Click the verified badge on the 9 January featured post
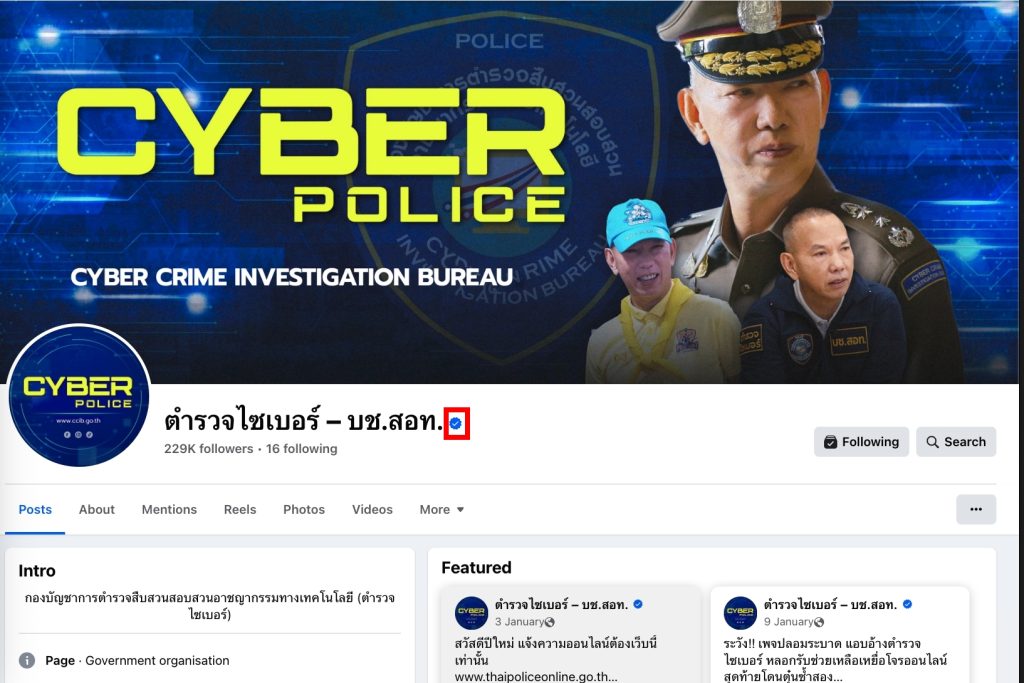 point(907,605)
